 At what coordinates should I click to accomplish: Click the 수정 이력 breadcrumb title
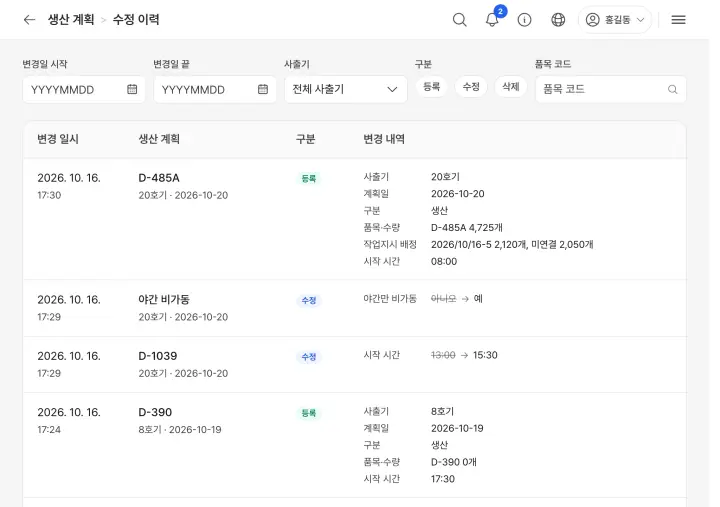(x=136, y=20)
